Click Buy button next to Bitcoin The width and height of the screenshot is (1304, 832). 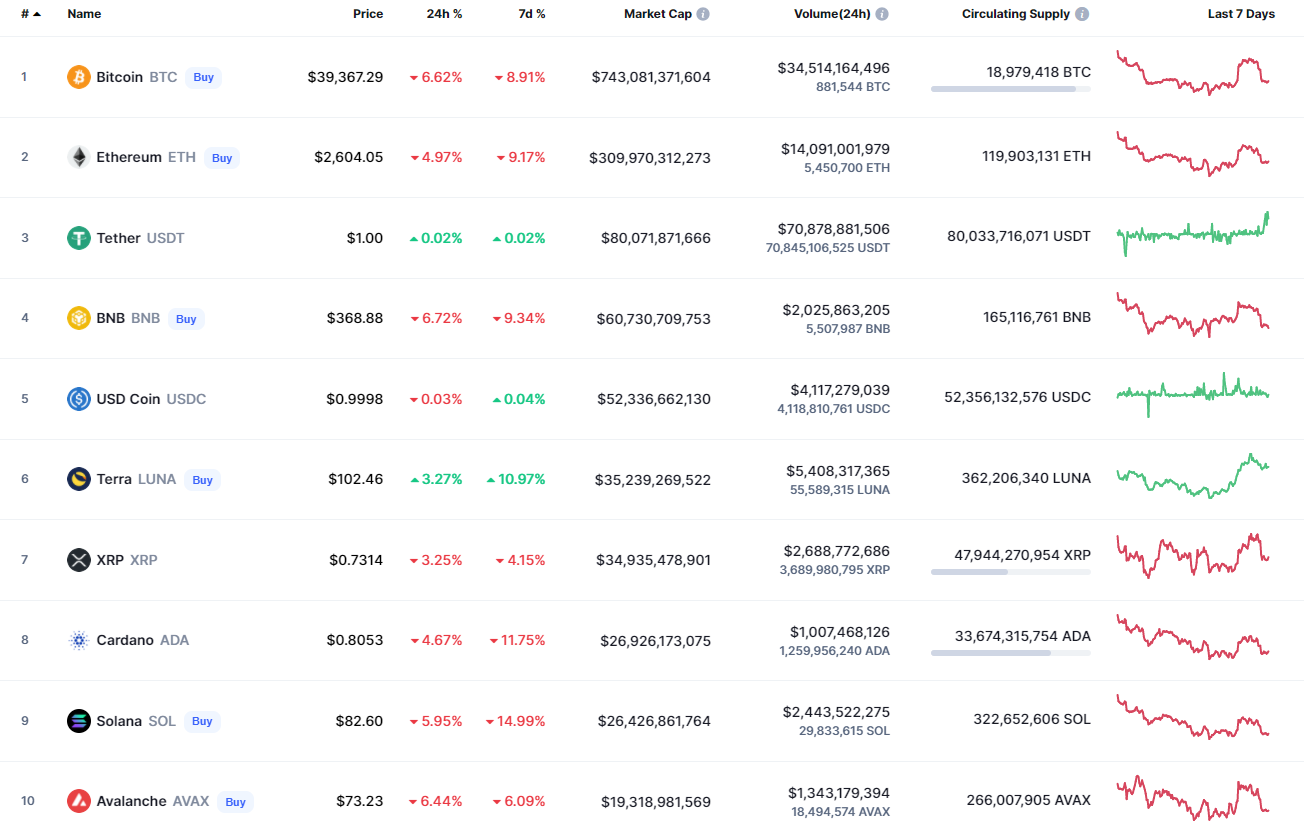coord(204,77)
